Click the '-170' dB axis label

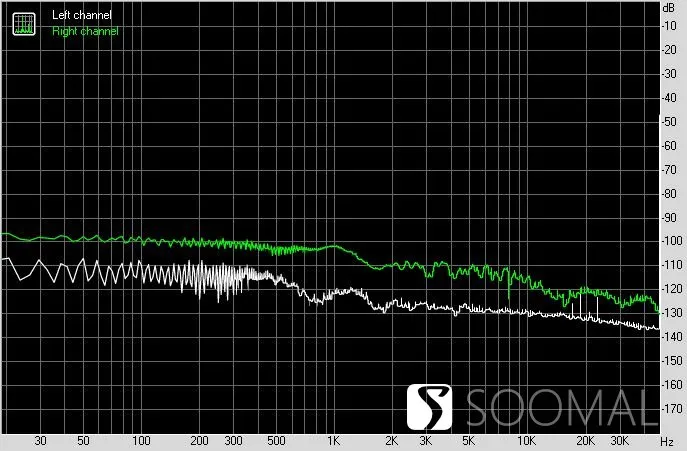click(673, 409)
